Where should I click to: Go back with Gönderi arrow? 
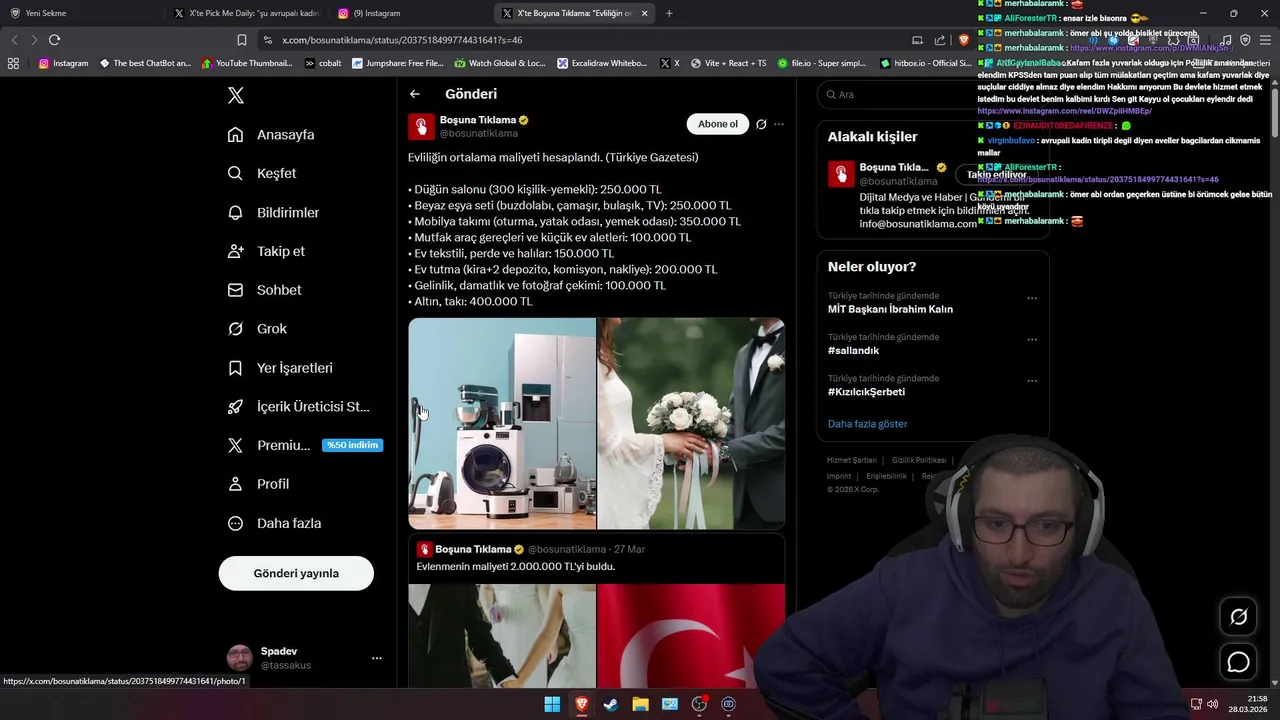point(415,94)
